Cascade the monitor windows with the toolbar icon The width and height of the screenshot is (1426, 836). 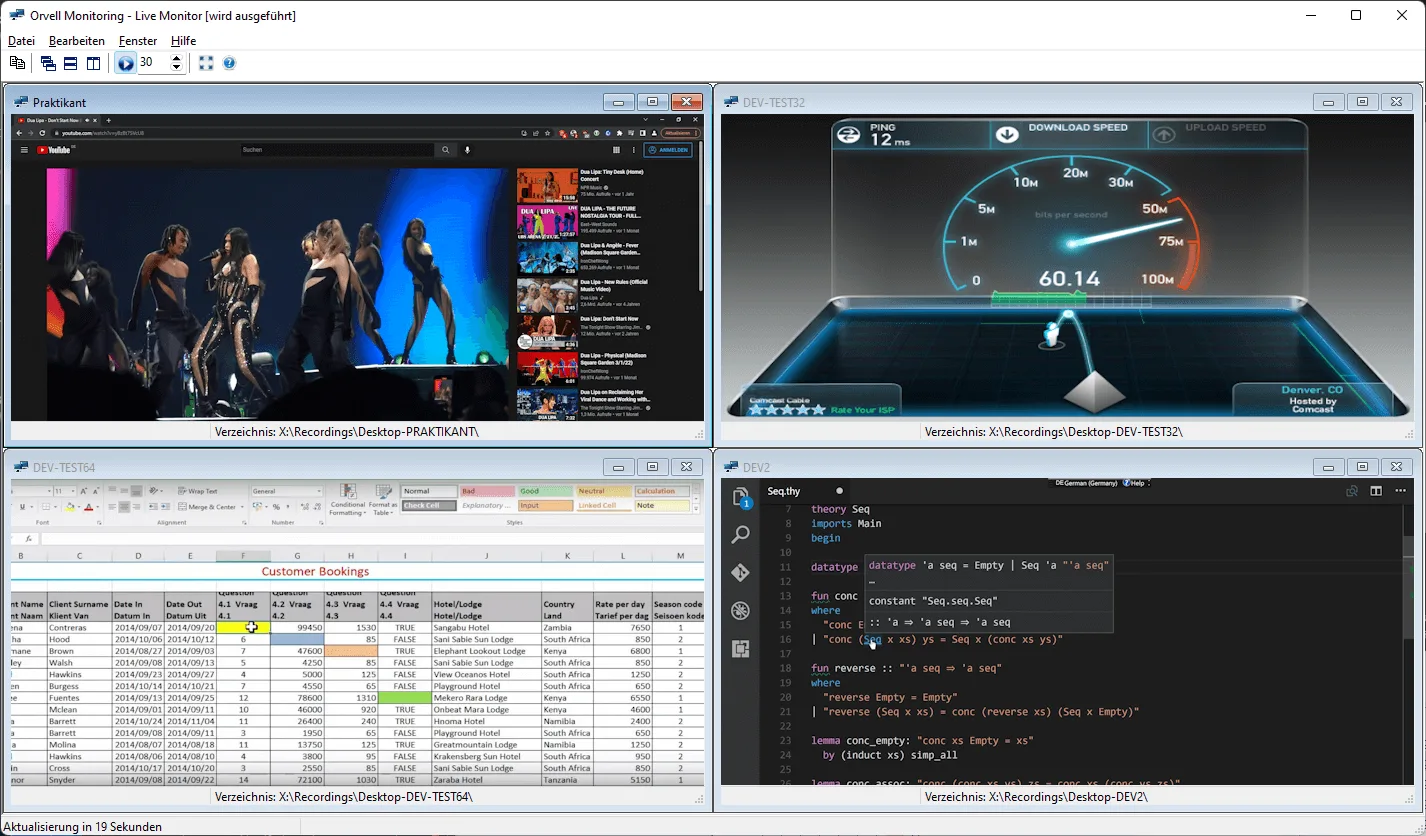[x=49, y=63]
